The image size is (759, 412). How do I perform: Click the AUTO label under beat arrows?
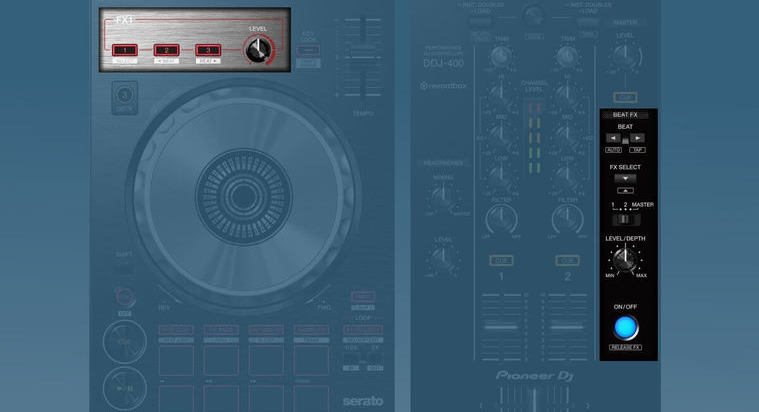pos(613,150)
